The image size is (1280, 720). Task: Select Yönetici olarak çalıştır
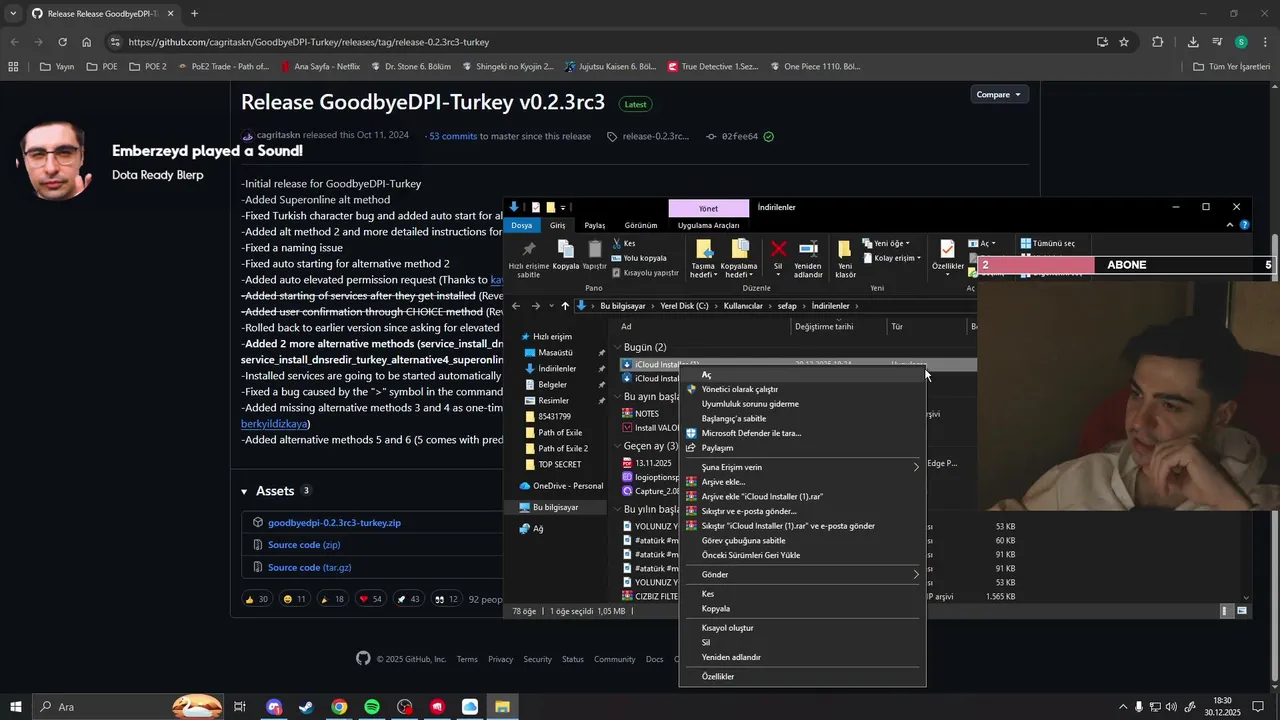click(x=803, y=389)
